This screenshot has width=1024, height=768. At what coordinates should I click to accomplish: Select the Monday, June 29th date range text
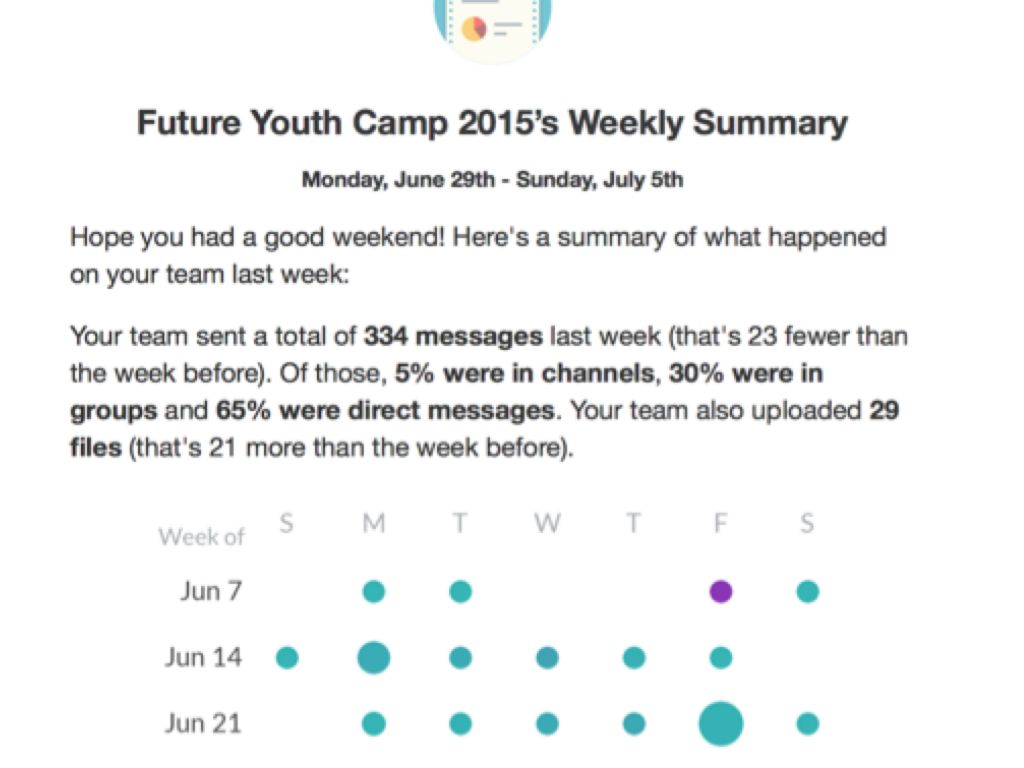tap(492, 181)
